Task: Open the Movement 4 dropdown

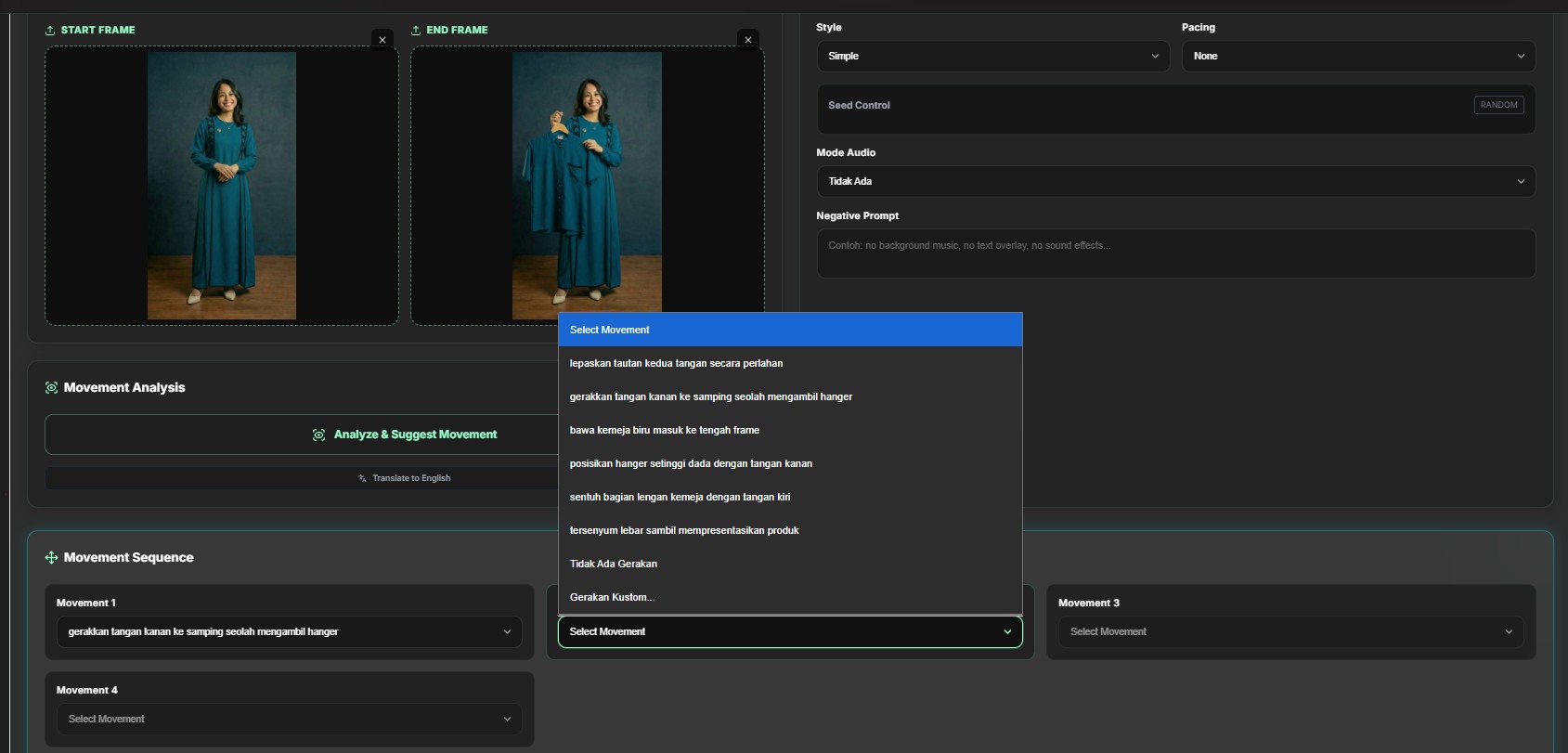Action: (x=289, y=720)
